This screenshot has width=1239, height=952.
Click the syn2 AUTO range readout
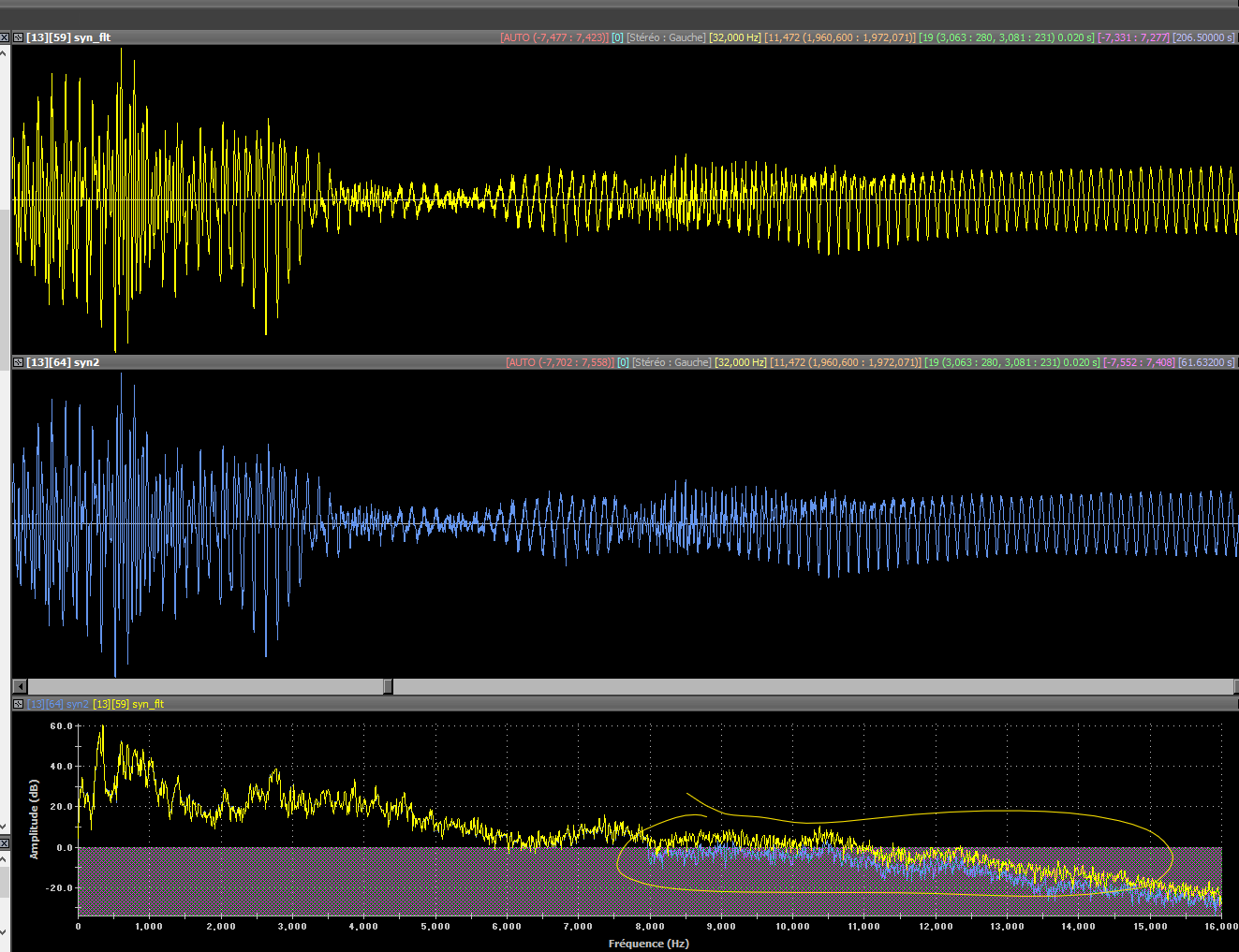[x=560, y=362]
